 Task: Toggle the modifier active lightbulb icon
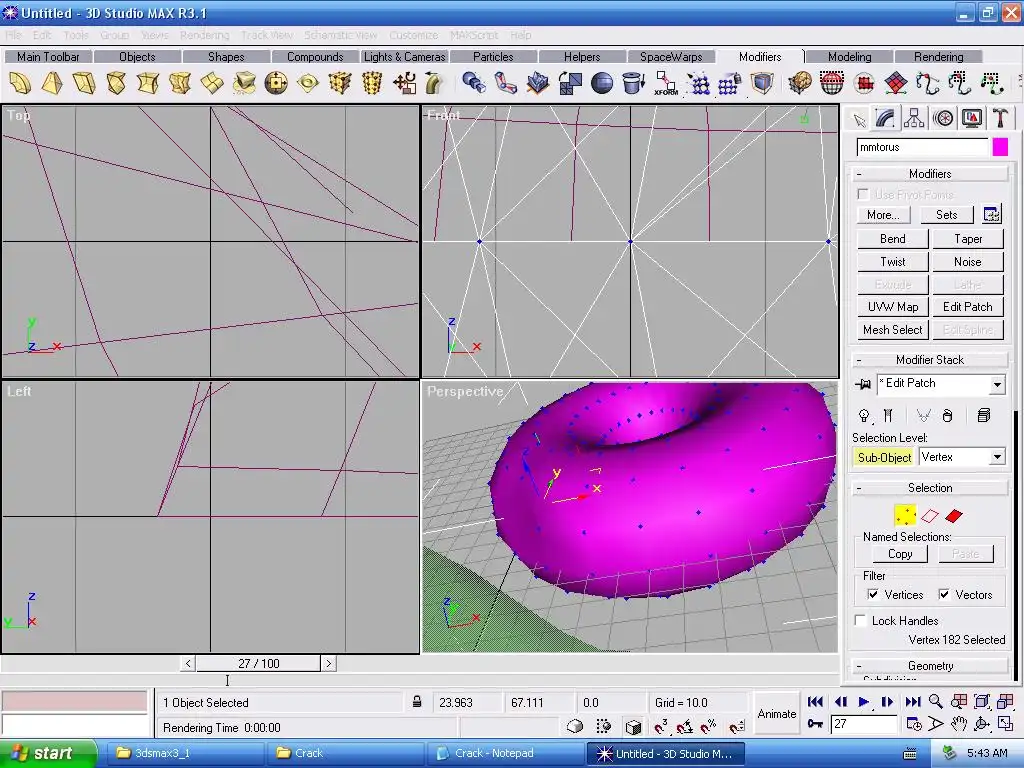coord(864,415)
